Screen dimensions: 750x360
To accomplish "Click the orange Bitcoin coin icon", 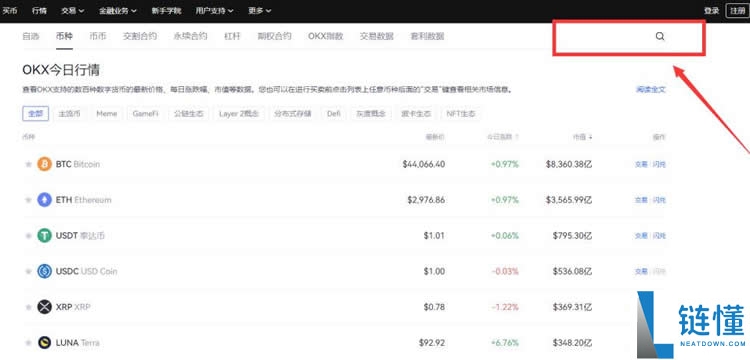I will (x=44, y=164).
